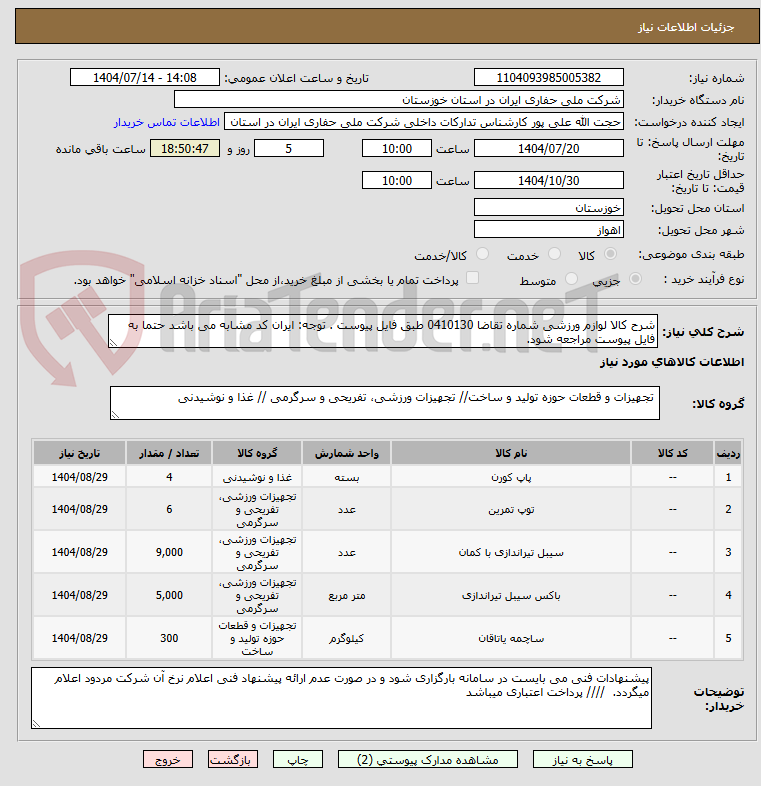Click the تاریخ نیاز column header

[x=80, y=453]
